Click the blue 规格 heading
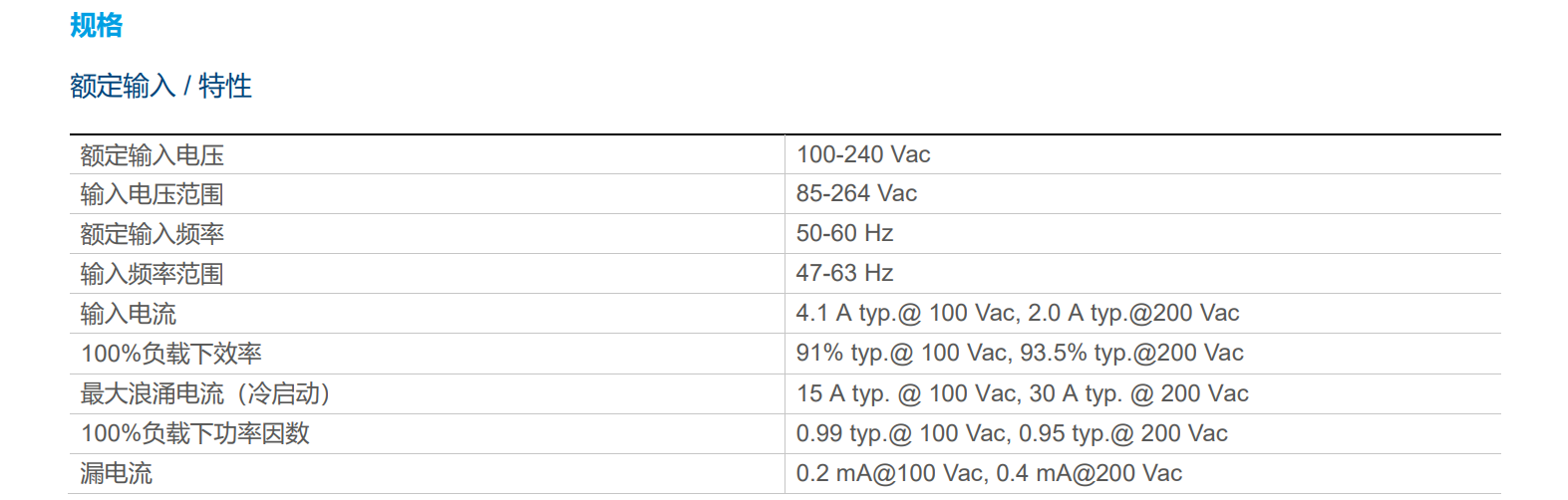The height and width of the screenshot is (500, 1568). (97, 26)
